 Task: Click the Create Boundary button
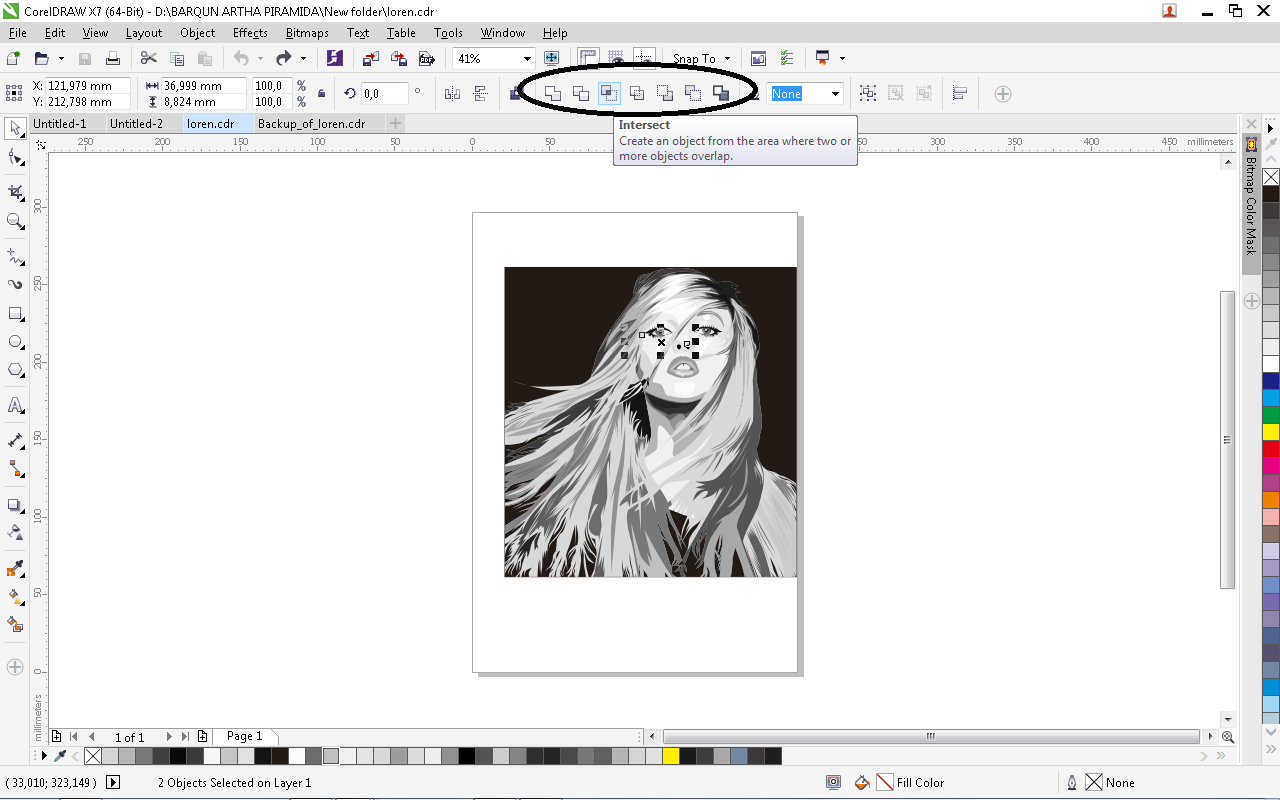point(720,93)
